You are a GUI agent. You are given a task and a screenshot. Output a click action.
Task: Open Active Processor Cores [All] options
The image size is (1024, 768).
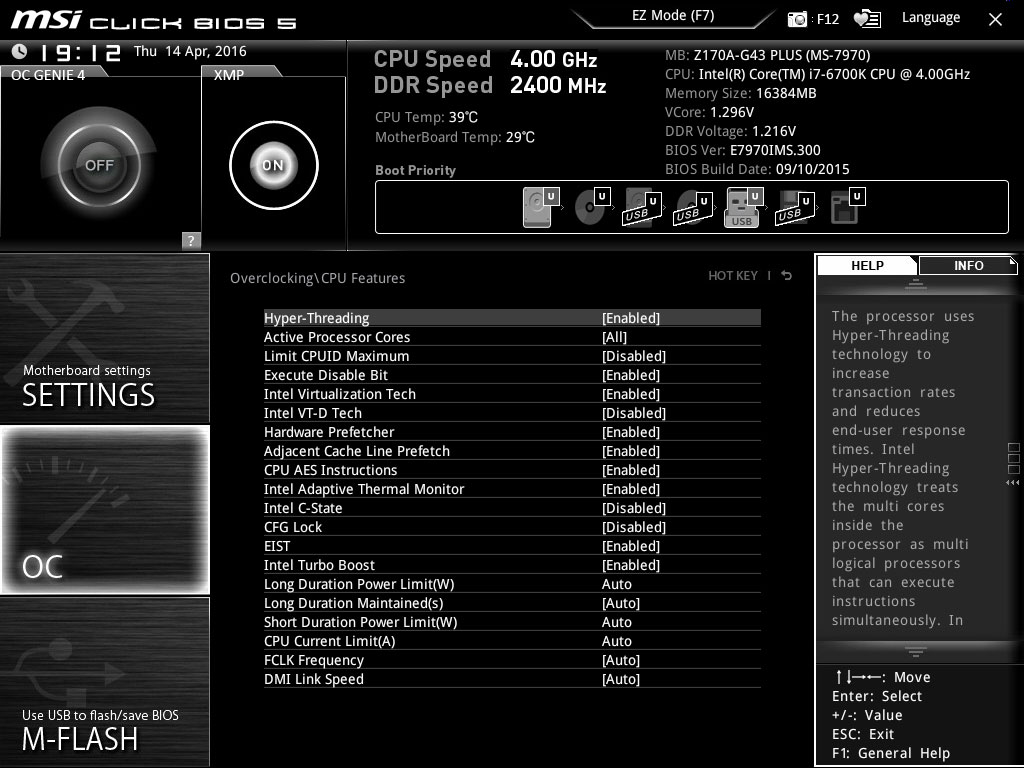512,337
